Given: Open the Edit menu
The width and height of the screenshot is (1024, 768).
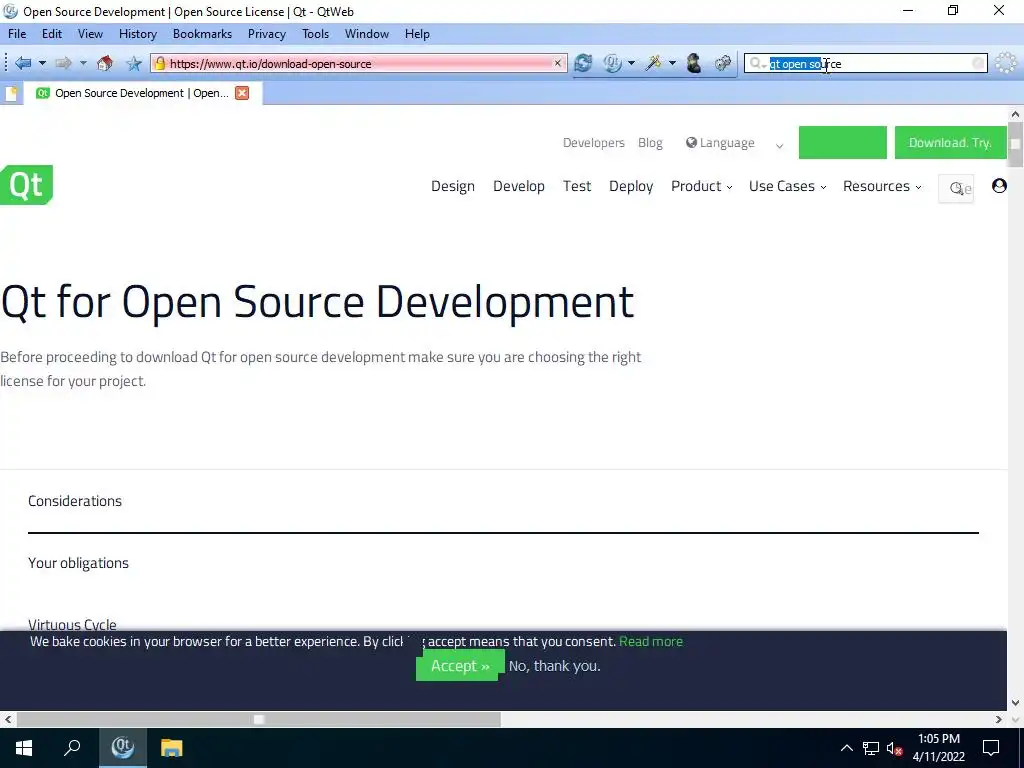Looking at the screenshot, I should 52,34.
